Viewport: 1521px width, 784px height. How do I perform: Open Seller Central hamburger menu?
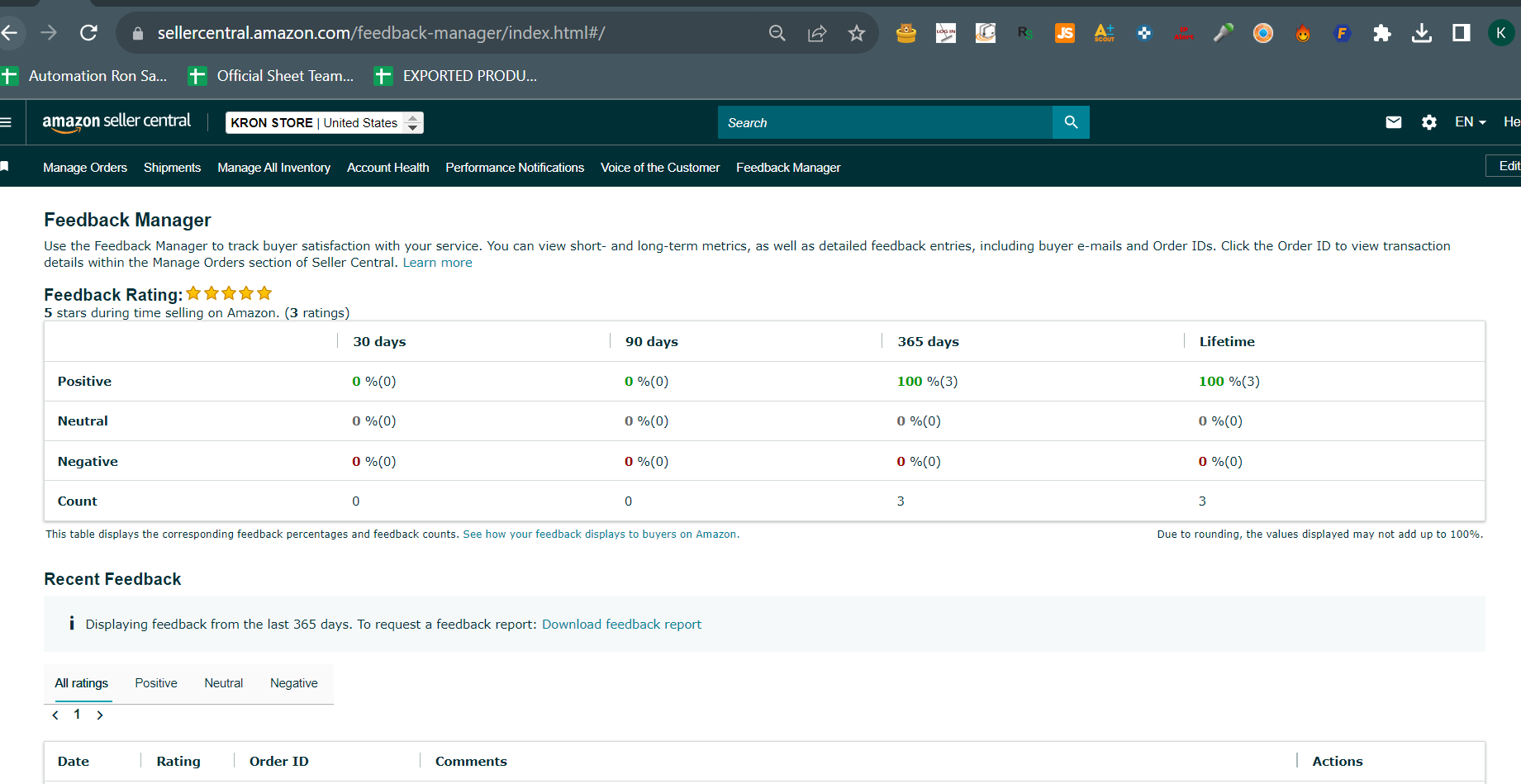(6, 122)
